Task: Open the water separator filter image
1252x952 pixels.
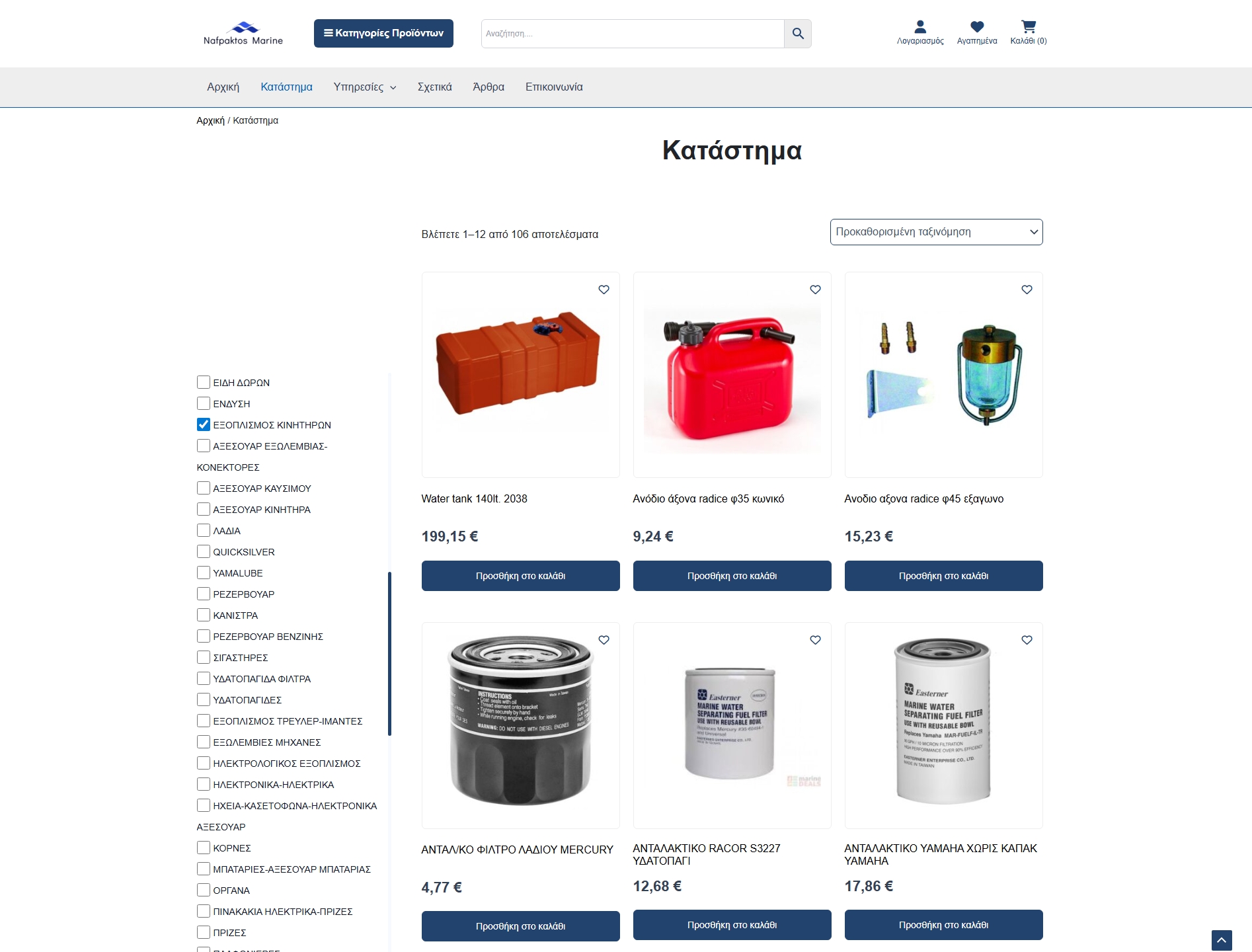Action: point(944,375)
